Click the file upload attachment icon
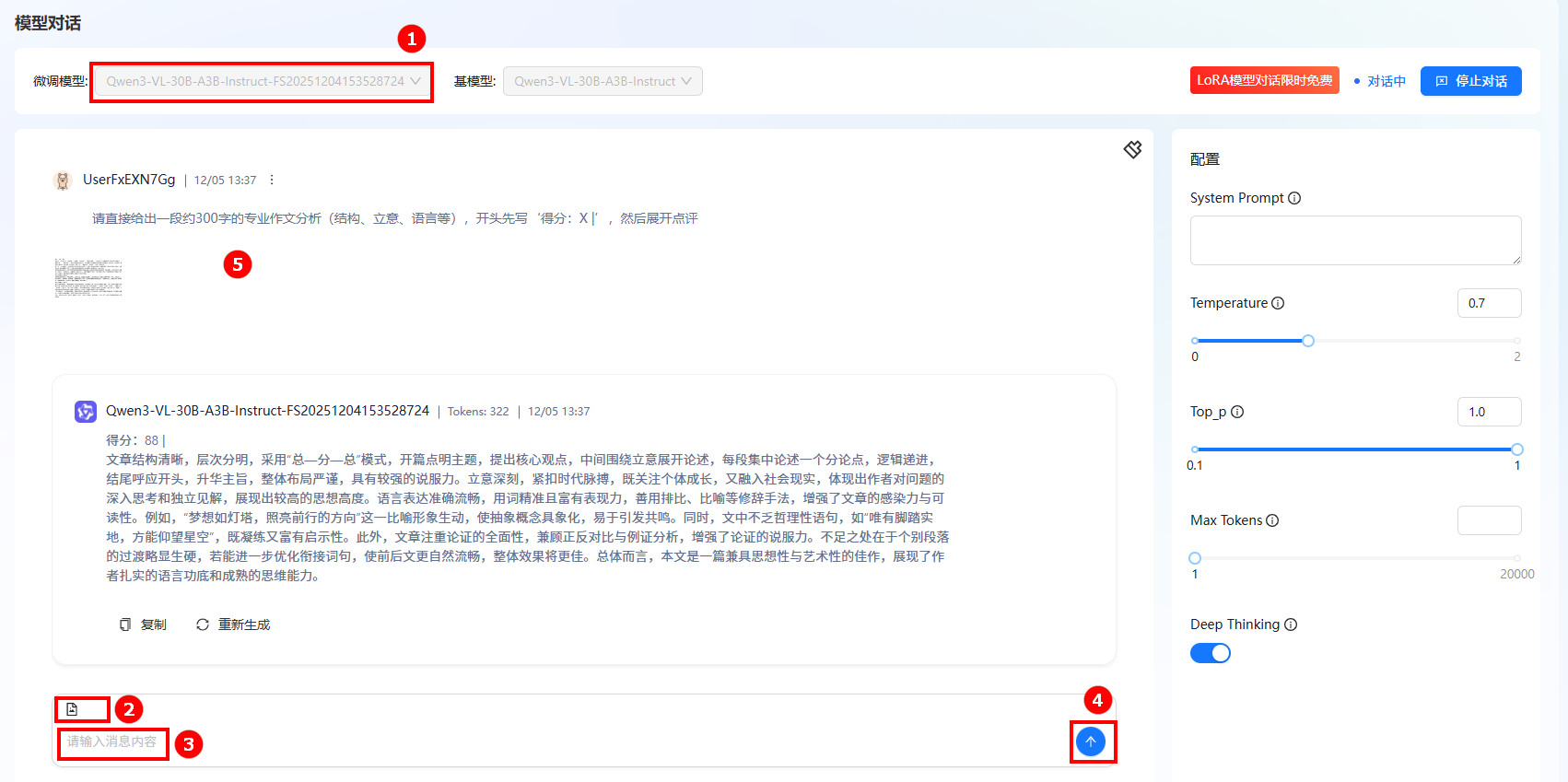This screenshot has height=782, width=1568. (72, 709)
